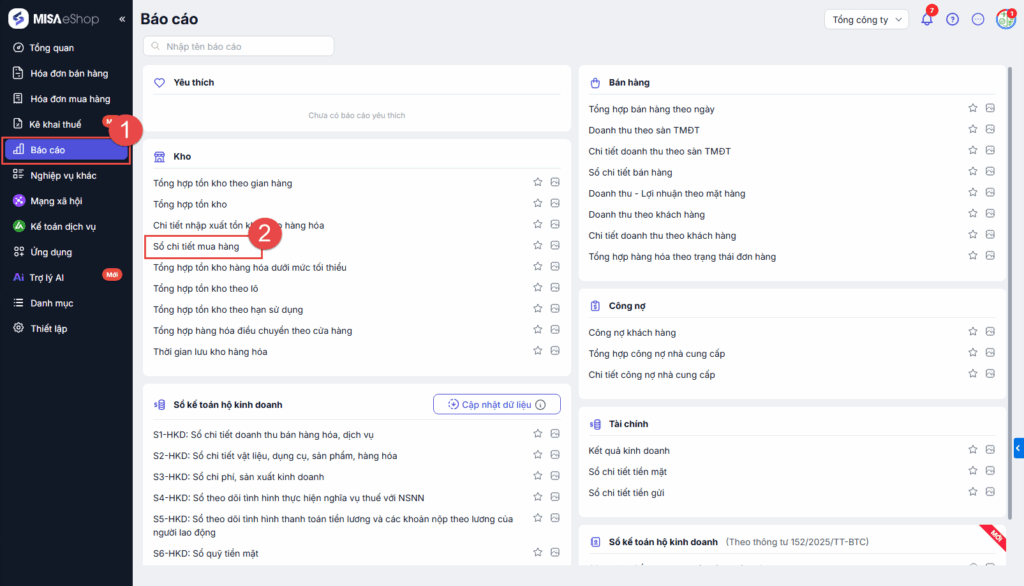Select Thiết lập in the sidebar
The image size is (1024, 586).
[x=48, y=329]
